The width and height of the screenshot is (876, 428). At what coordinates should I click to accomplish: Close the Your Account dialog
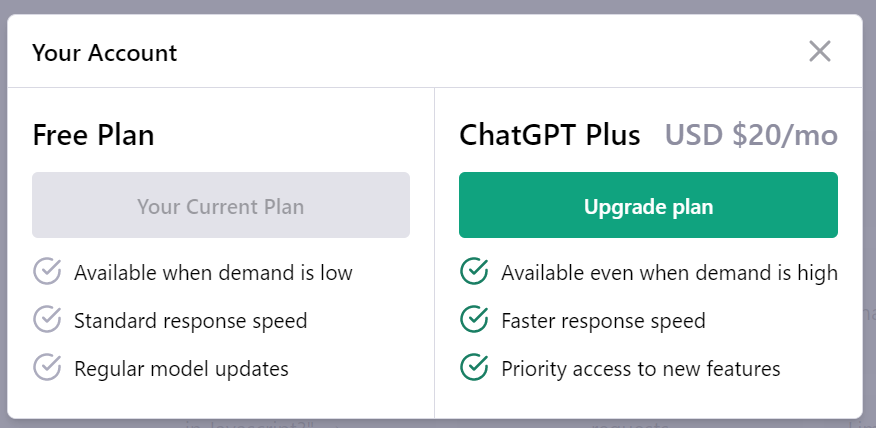[x=820, y=51]
